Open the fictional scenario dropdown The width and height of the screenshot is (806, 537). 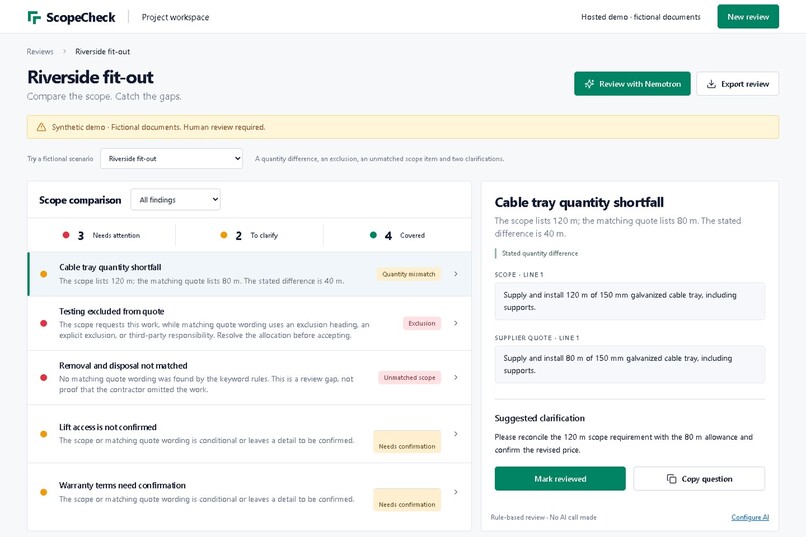click(x=172, y=158)
